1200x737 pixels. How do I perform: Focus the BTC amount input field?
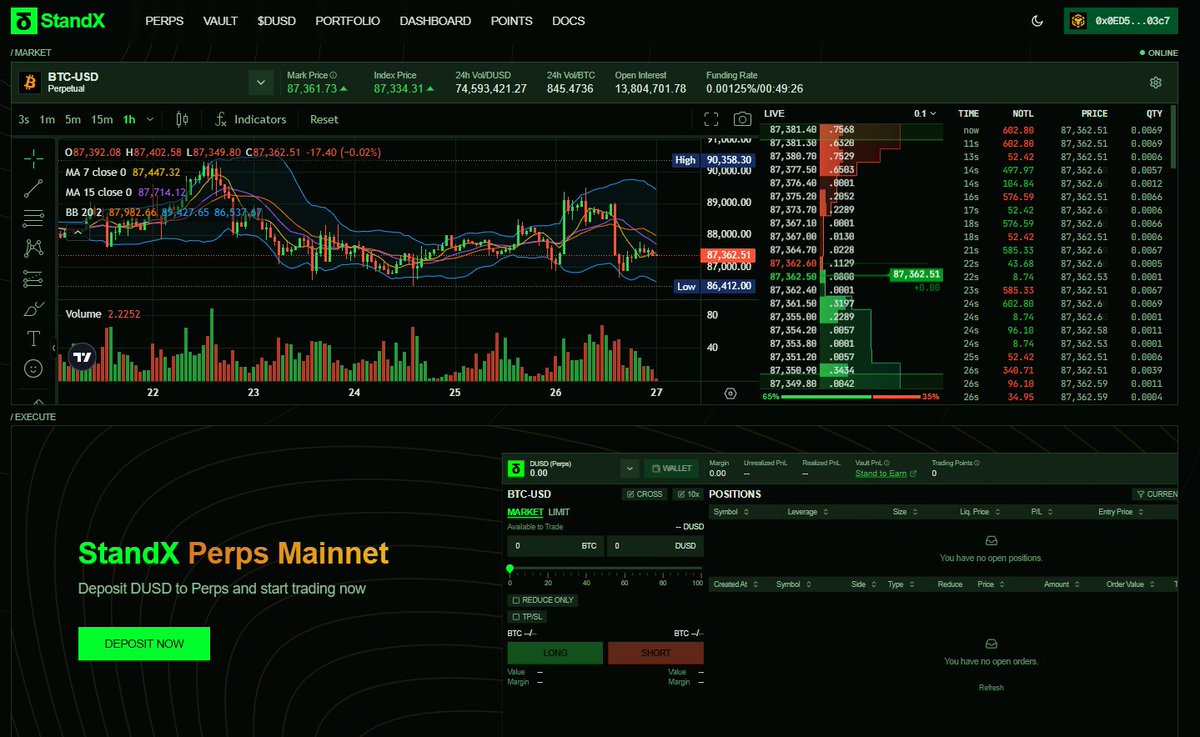[x=555, y=546]
